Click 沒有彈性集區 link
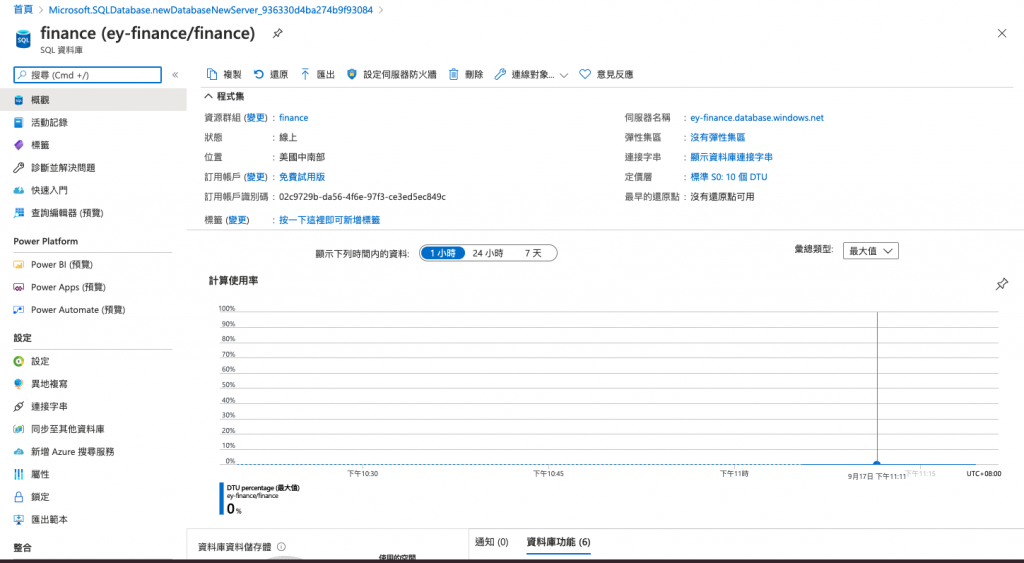 click(718, 137)
